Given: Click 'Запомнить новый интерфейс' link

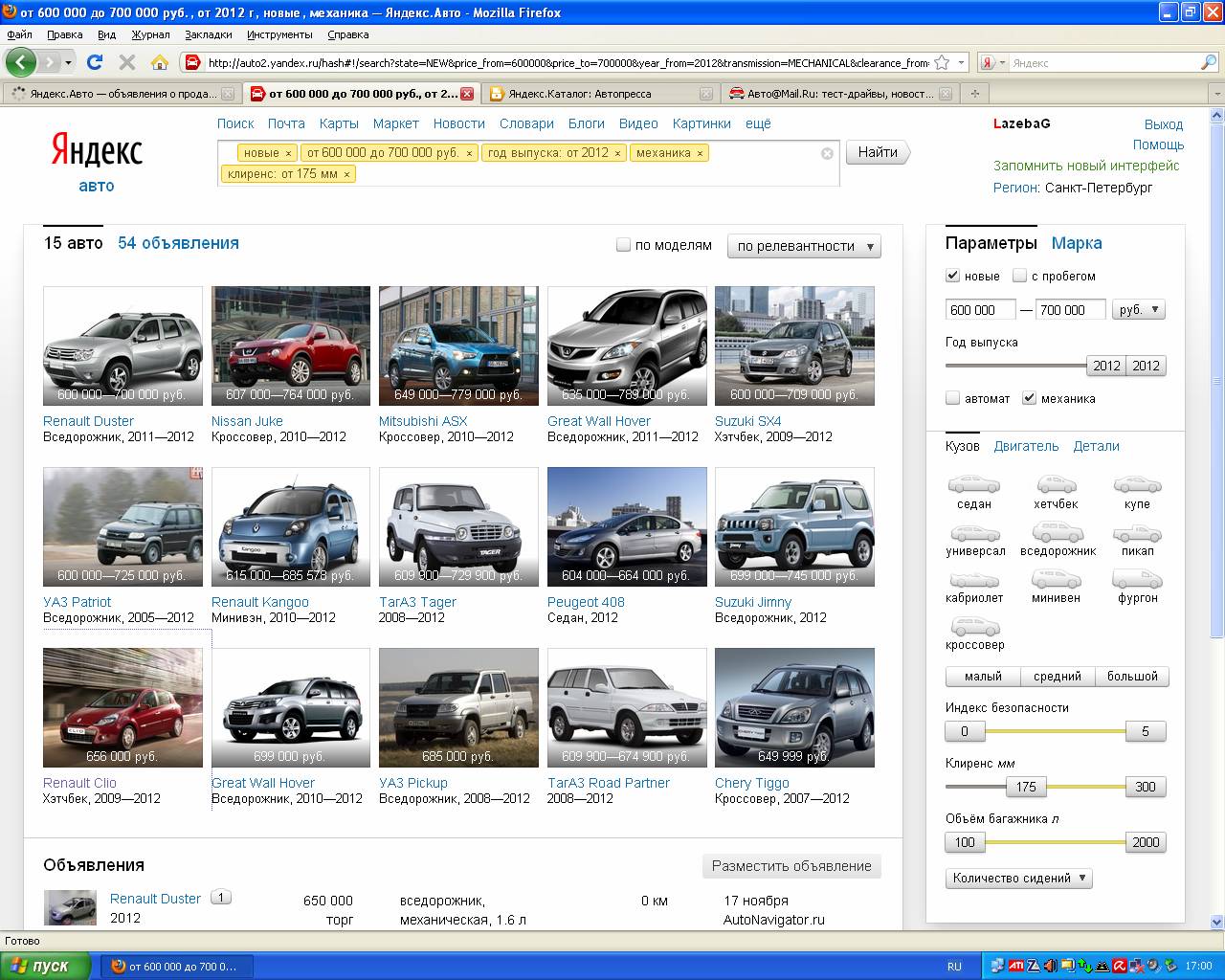Looking at the screenshot, I should (1086, 166).
